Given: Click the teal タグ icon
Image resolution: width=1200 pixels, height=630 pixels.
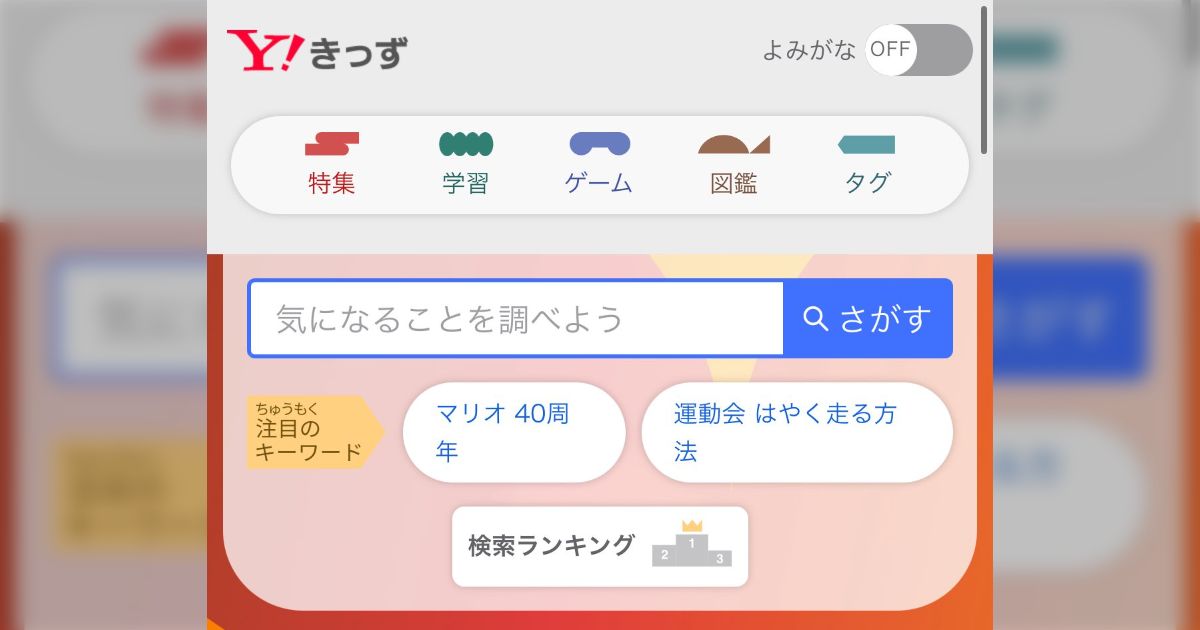Looking at the screenshot, I should (867, 145).
